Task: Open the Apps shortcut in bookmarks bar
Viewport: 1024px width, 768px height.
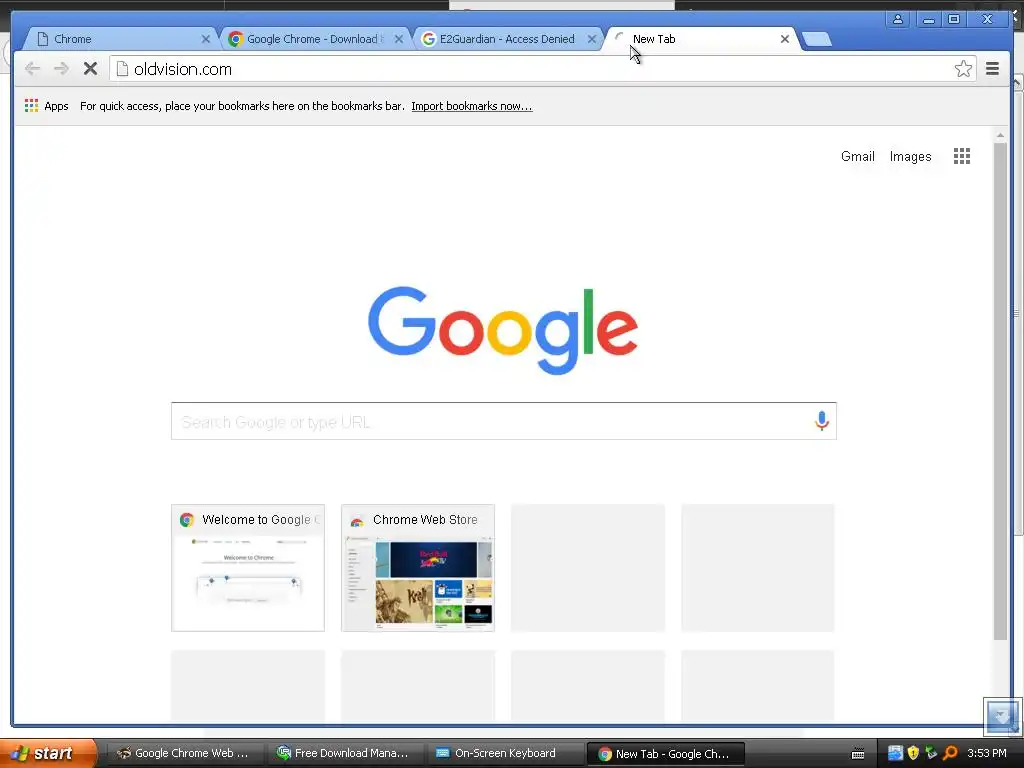Action: tap(46, 106)
